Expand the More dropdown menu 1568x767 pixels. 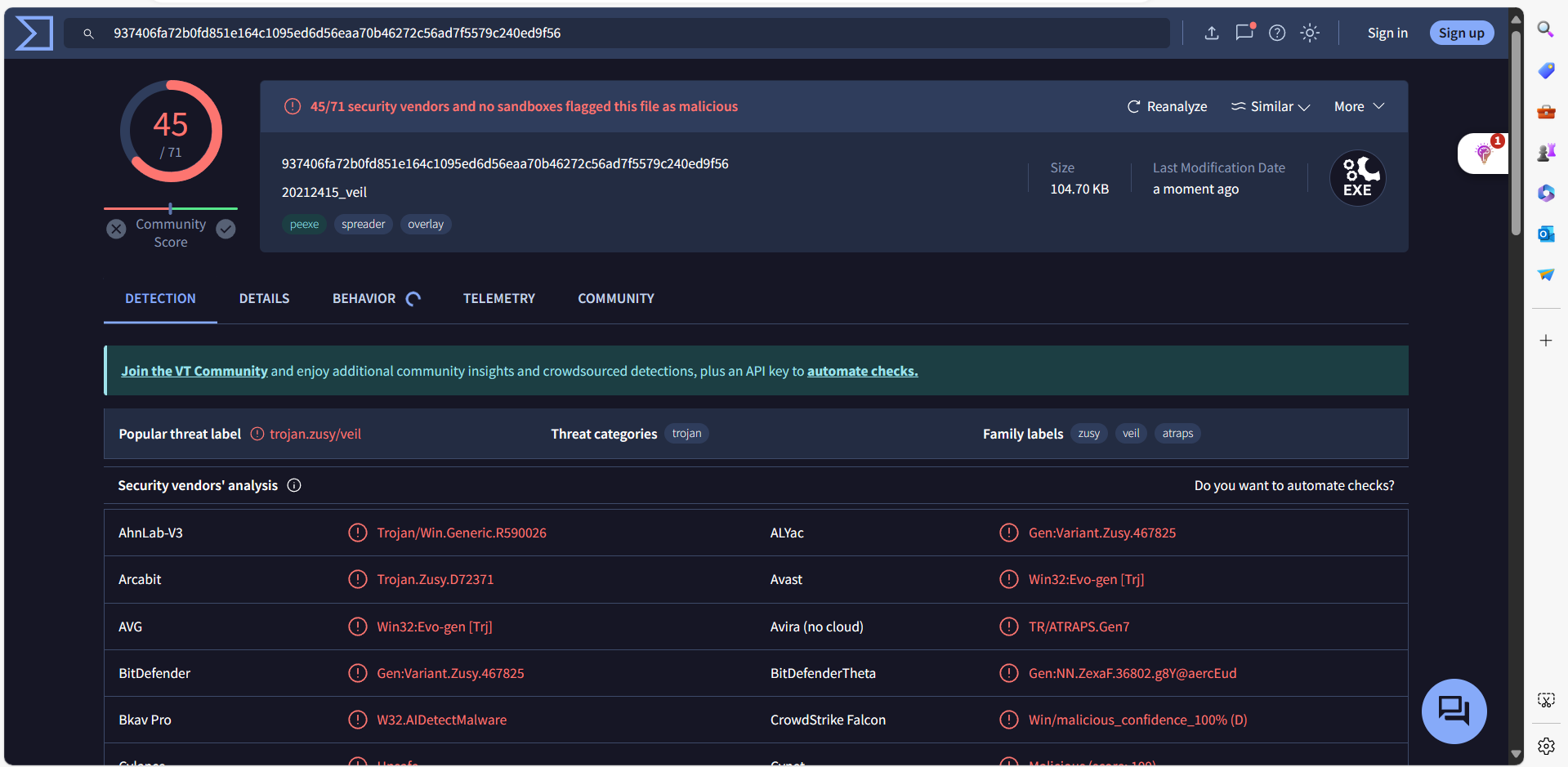click(1359, 107)
